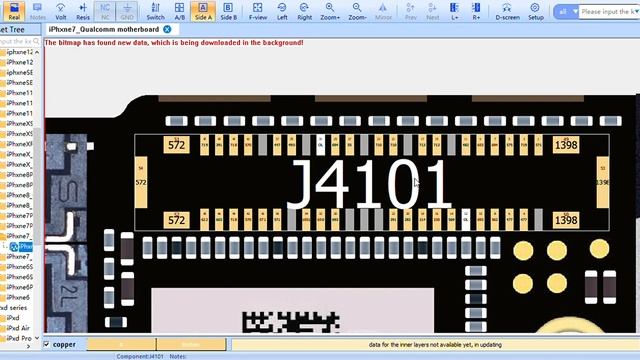
Task: Click the Component:J4101 status bar entry
Action: 140,356
